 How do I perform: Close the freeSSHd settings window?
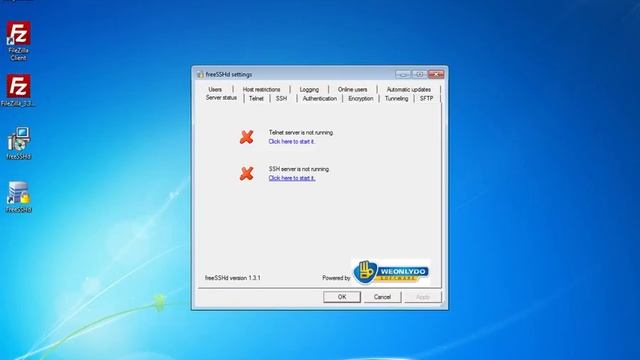[436, 74]
